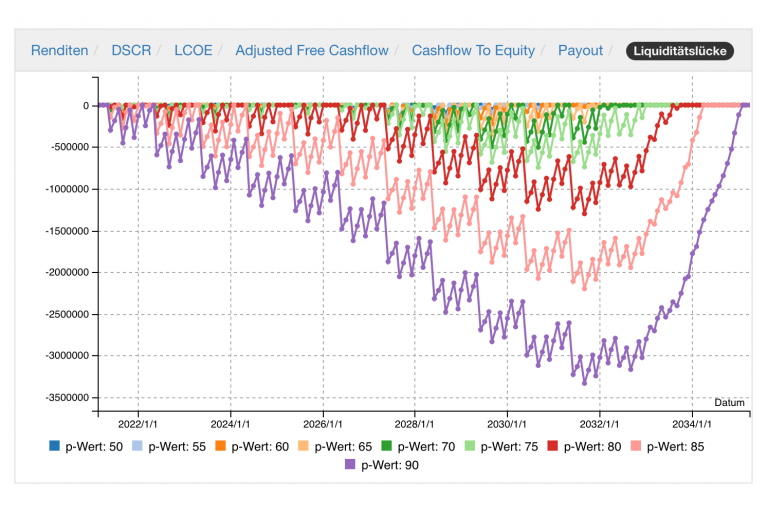
Task: Click the Datum axis label
Action: tap(729, 402)
